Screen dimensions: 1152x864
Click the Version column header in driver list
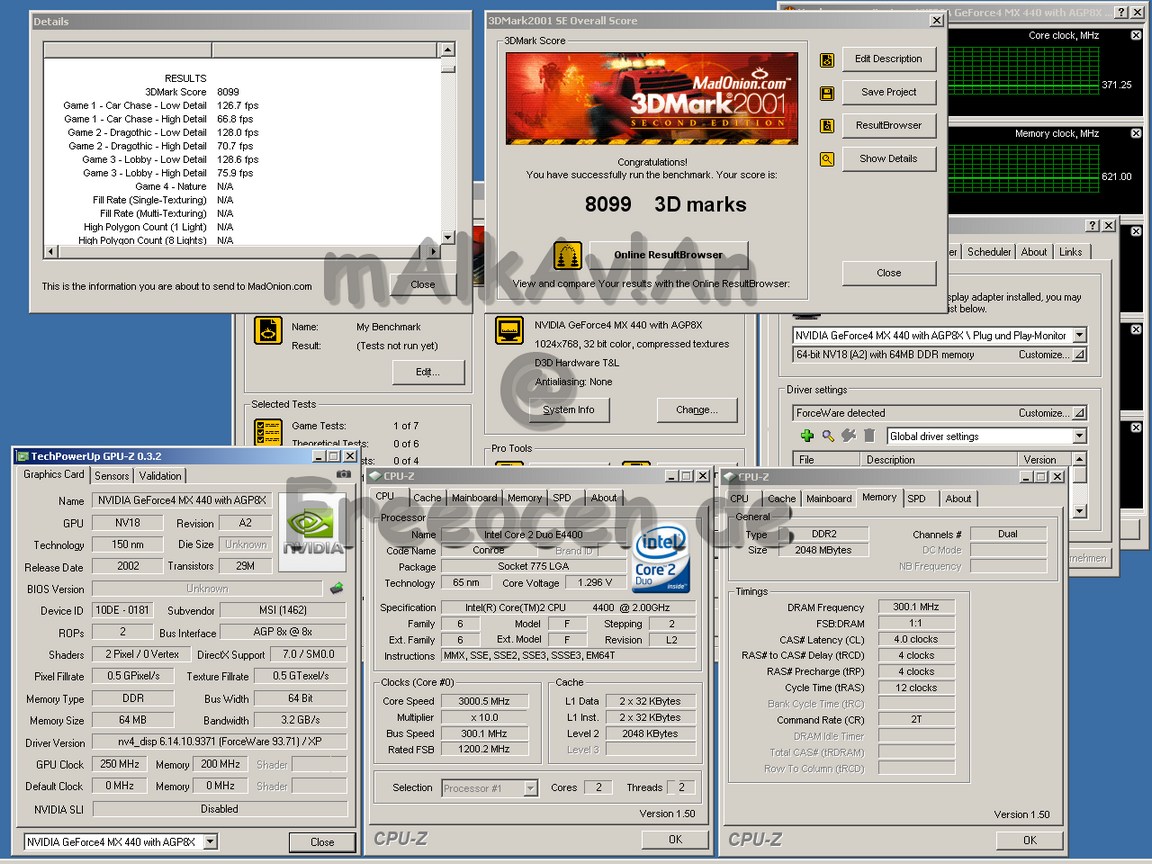(x=1047, y=460)
